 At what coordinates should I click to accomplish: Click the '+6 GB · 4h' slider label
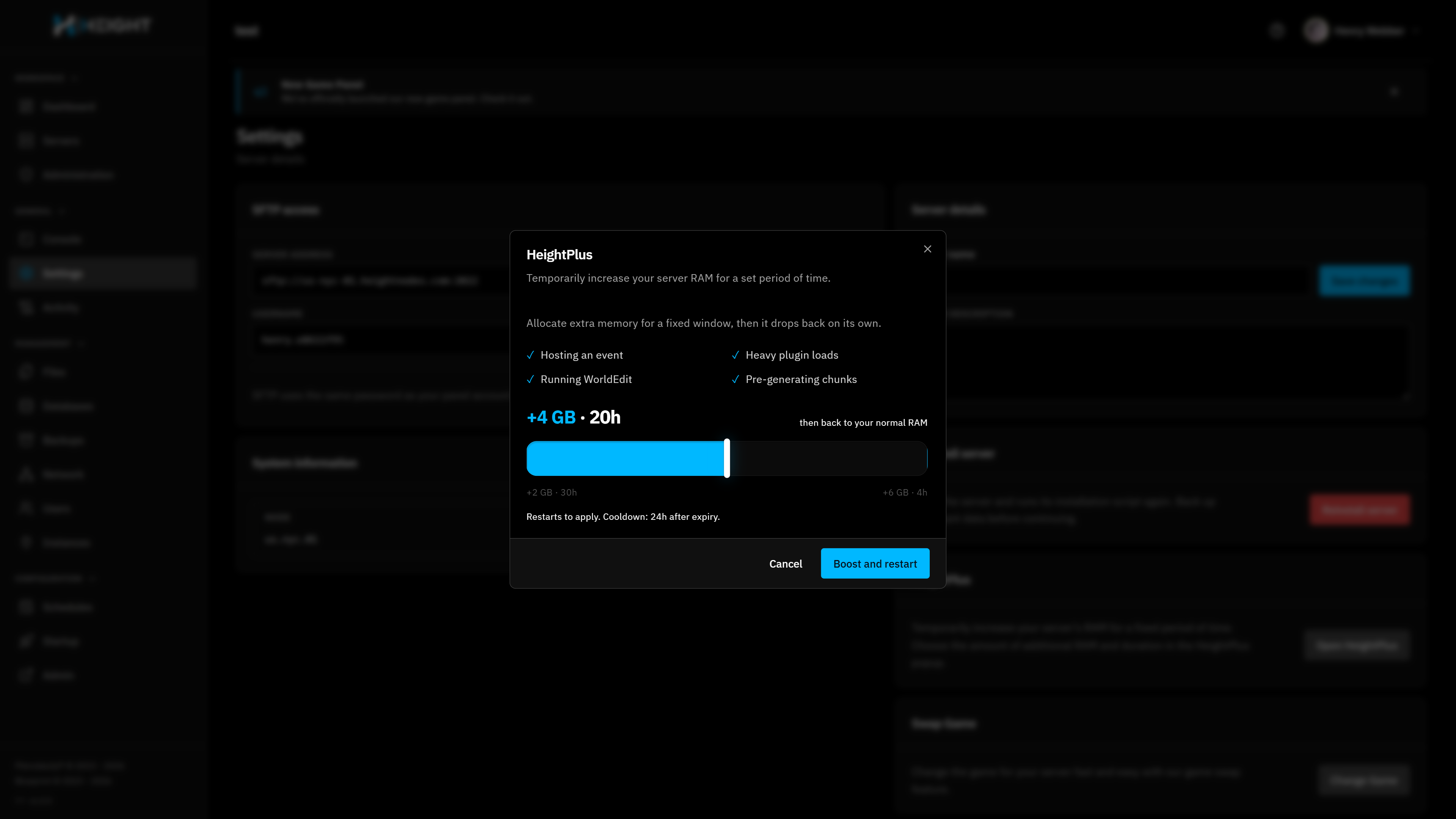(x=905, y=492)
